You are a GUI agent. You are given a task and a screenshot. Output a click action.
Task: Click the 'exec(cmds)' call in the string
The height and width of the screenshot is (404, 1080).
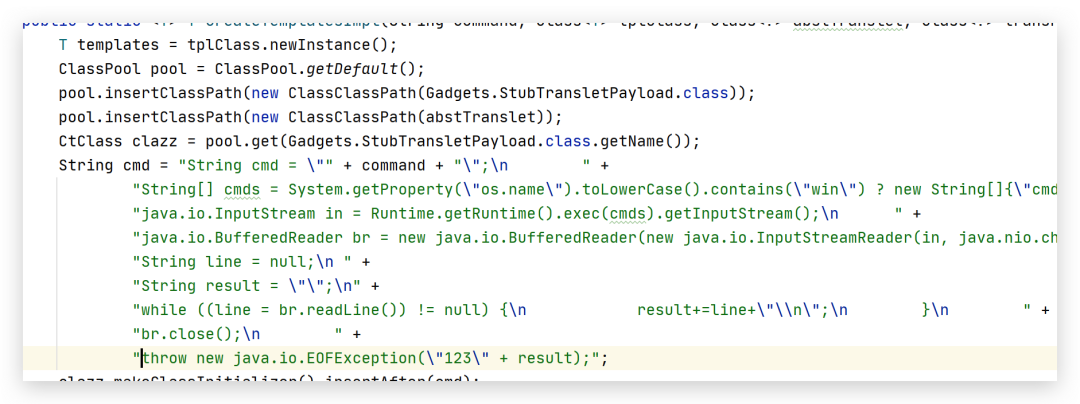[x=608, y=213]
